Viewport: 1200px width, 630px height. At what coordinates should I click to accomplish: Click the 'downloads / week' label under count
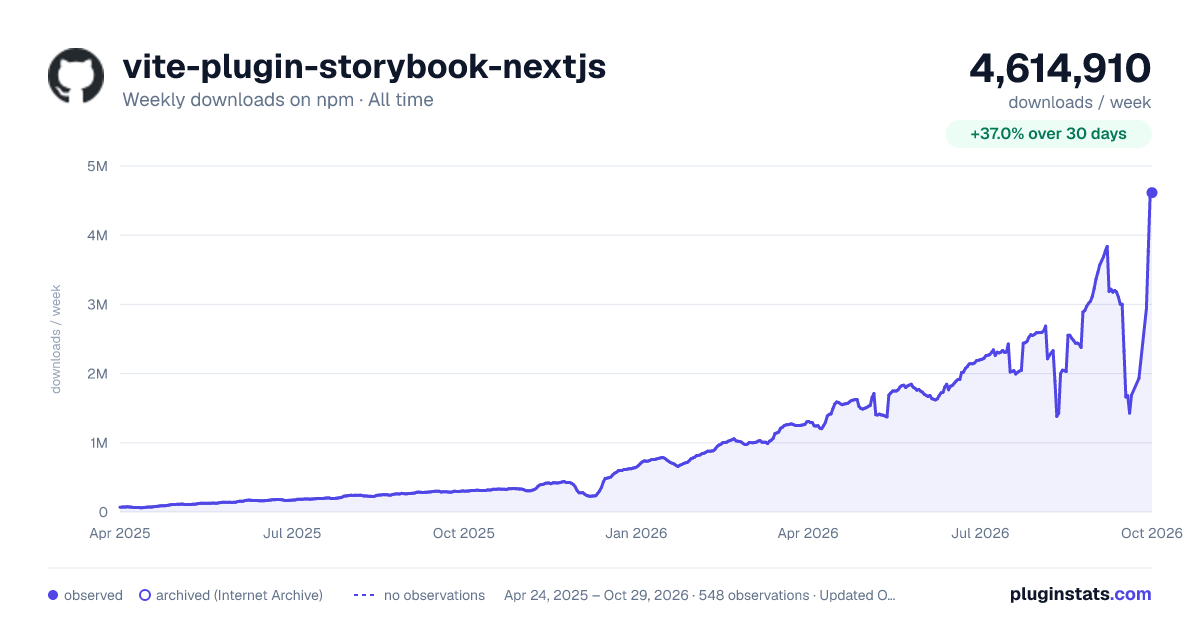coord(1080,102)
